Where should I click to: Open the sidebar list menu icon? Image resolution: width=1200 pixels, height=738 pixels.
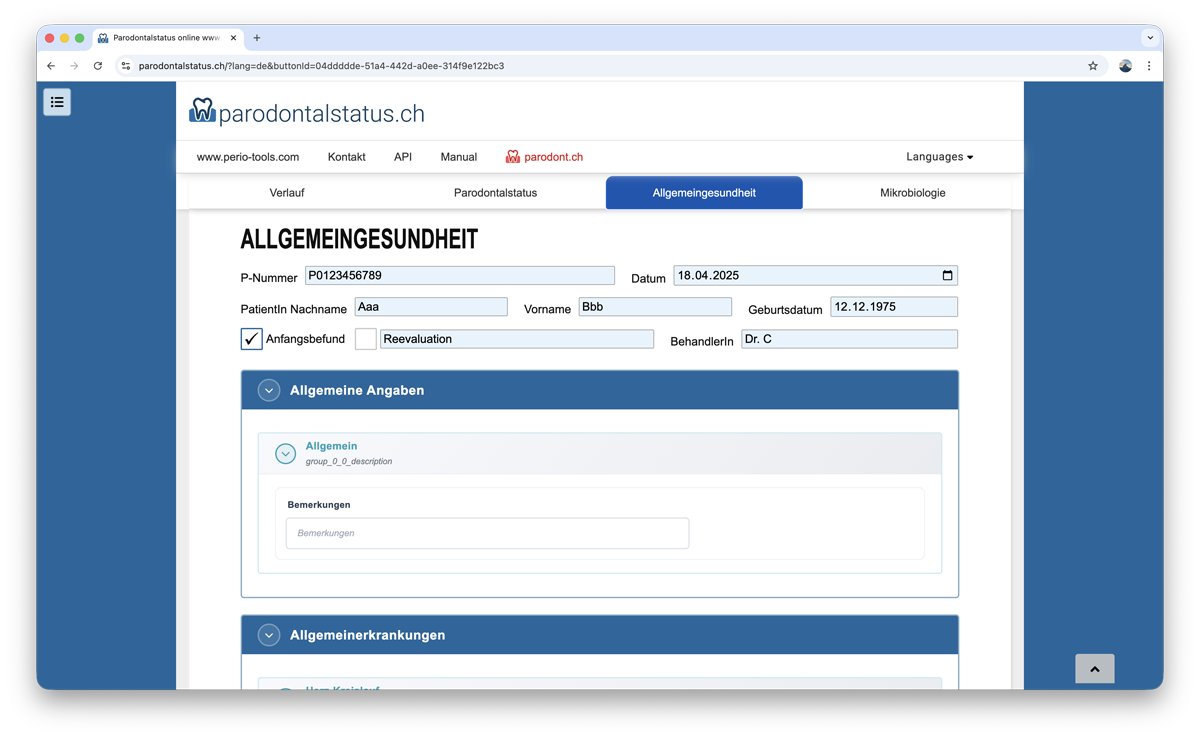[x=57, y=102]
